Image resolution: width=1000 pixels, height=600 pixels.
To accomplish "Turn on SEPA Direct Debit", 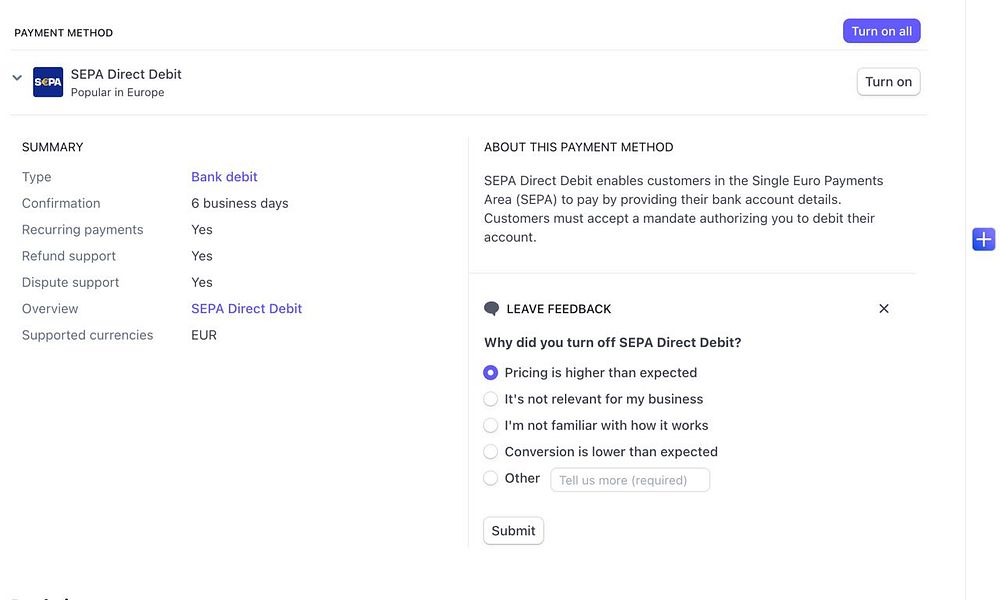I will click(888, 82).
